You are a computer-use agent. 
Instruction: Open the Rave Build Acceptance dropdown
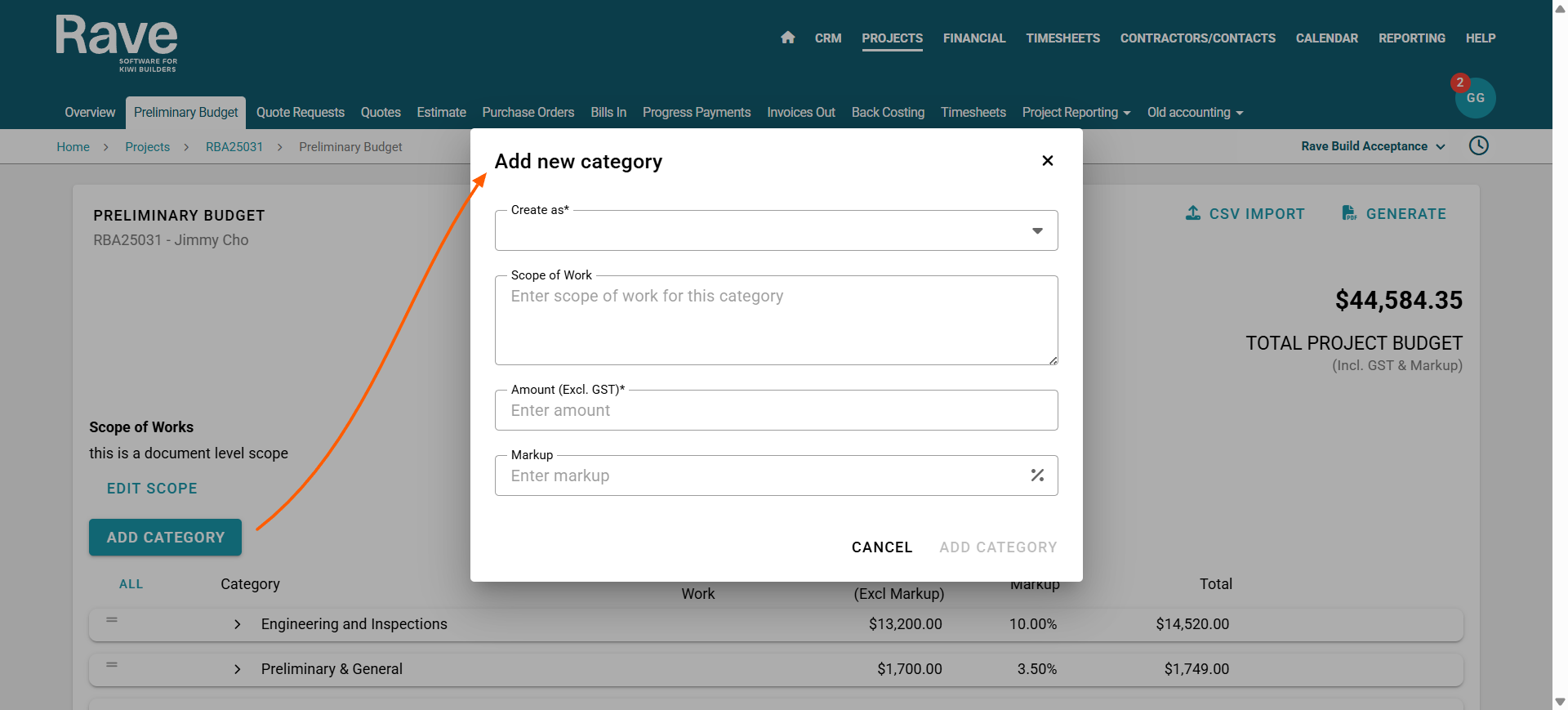click(1373, 146)
